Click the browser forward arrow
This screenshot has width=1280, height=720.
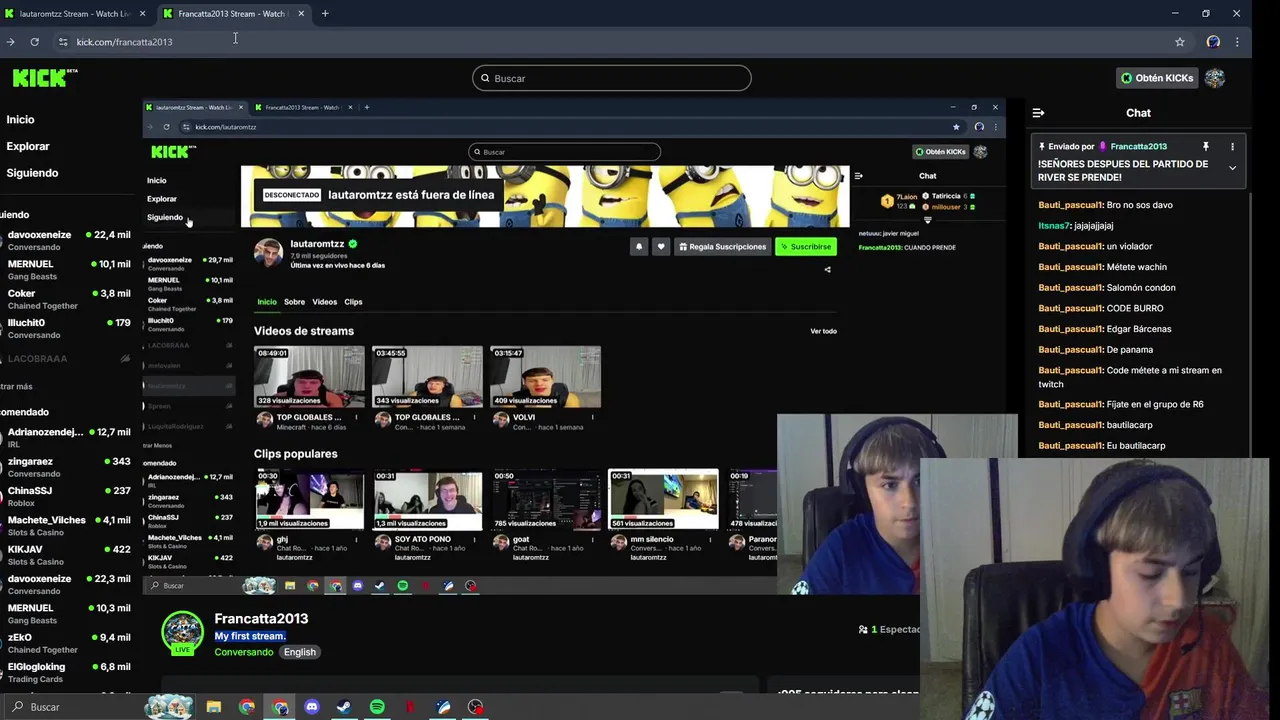(10, 42)
